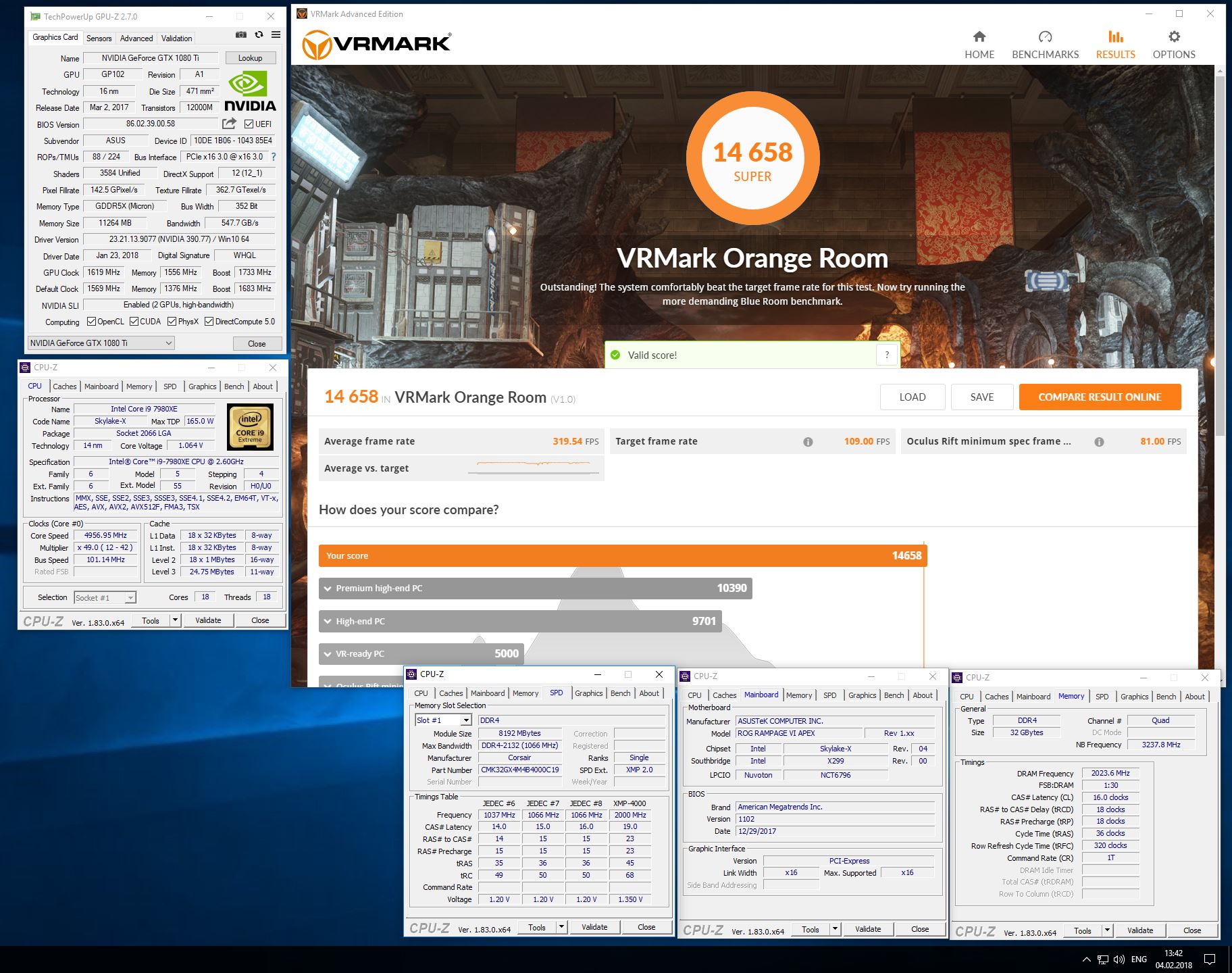The image size is (1232, 973).
Task: Show hidden icons in system tray
Action: [1086, 959]
